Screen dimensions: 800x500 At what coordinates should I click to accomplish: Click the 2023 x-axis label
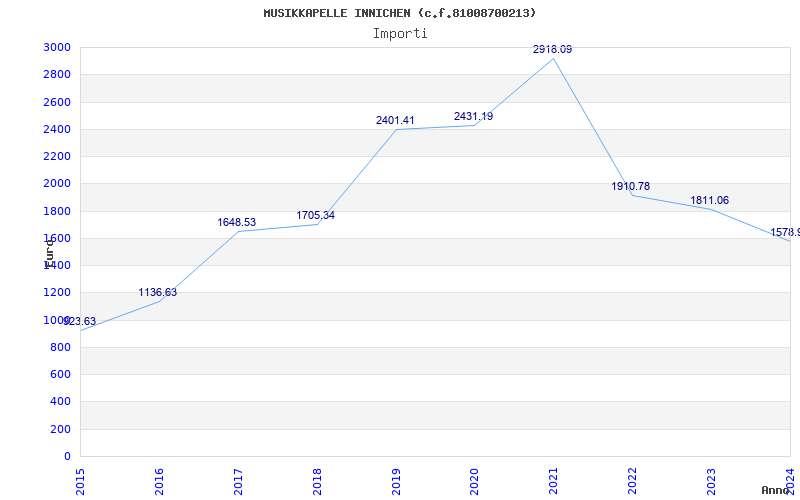coord(711,481)
